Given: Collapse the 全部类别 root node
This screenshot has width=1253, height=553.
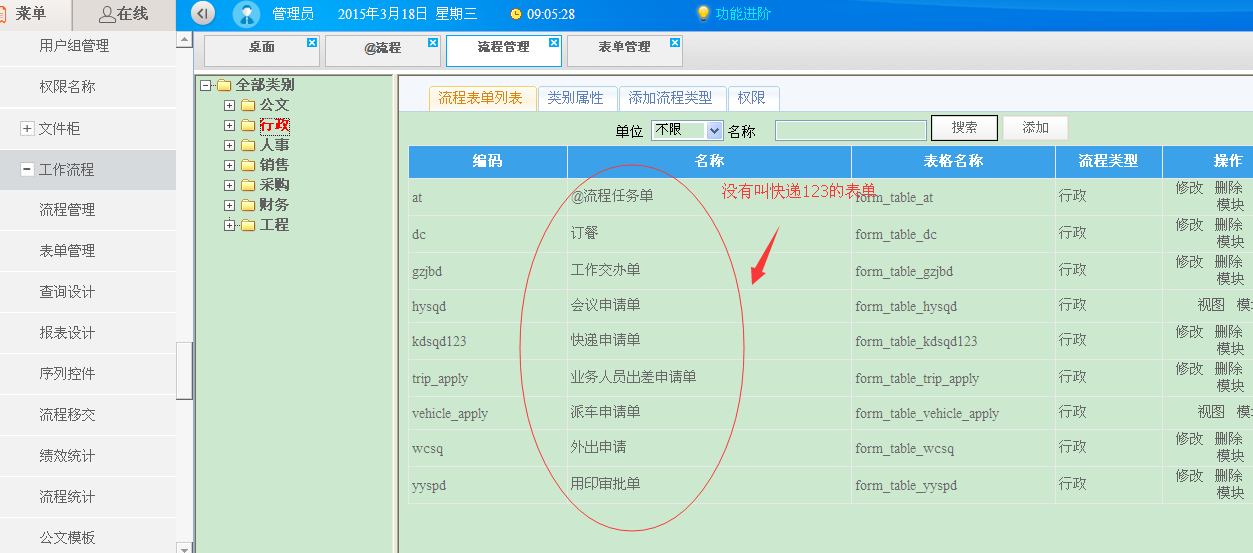Looking at the screenshot, I should 206,85.
